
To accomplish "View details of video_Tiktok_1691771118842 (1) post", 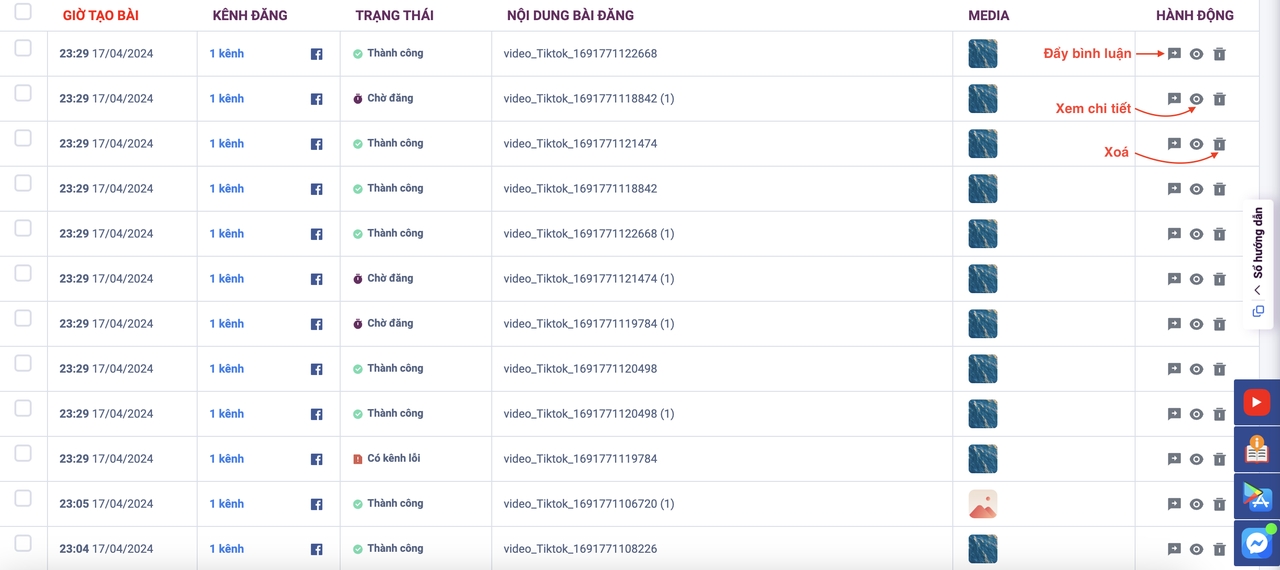I will tap(1196, 99).
